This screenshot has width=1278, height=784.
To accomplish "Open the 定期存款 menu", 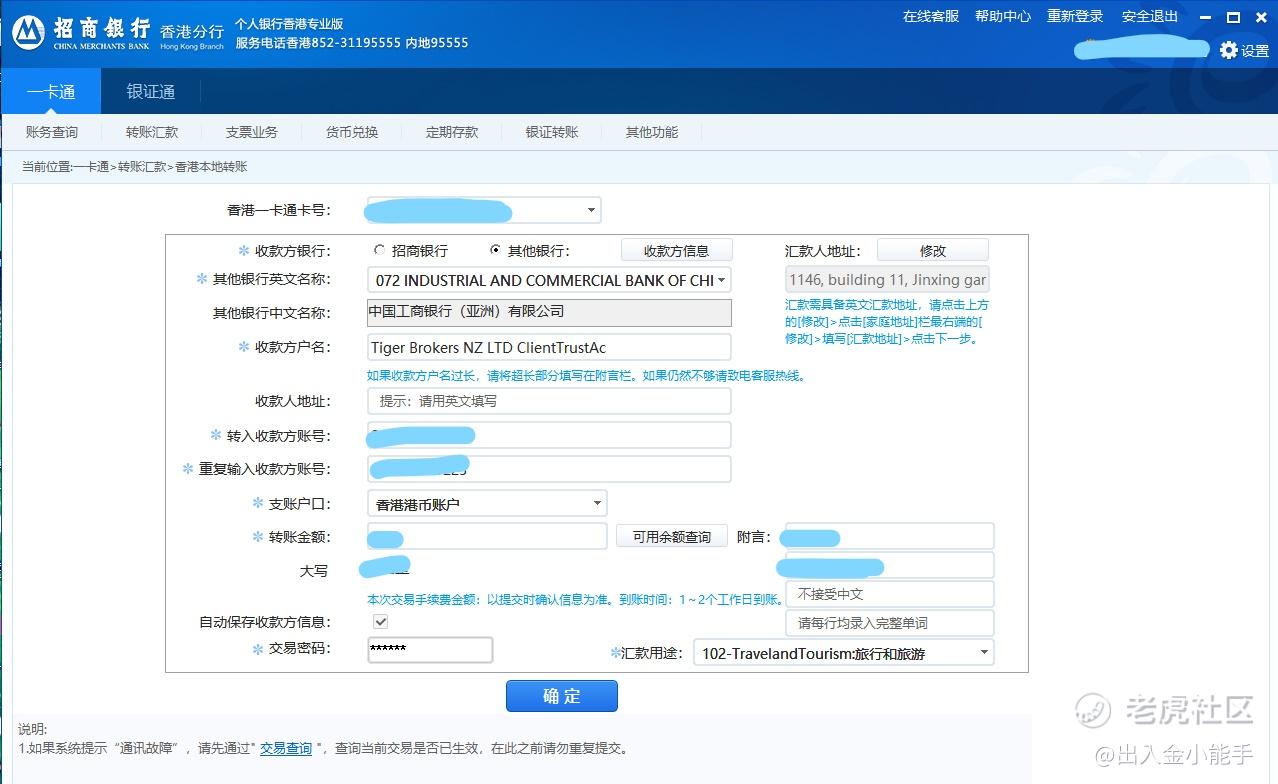I will click(452, 132).
